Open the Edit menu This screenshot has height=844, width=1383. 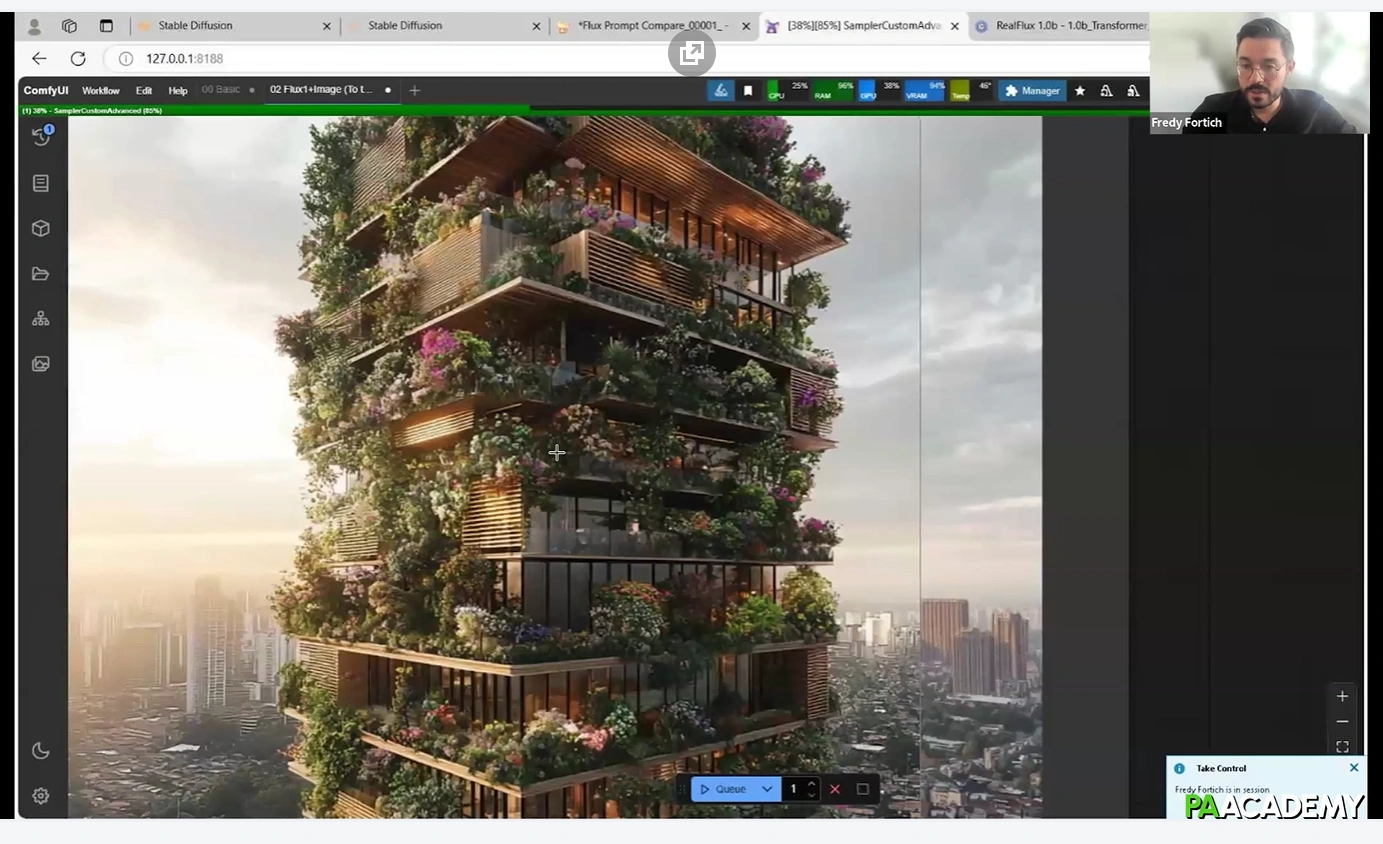tap(144, 90)
